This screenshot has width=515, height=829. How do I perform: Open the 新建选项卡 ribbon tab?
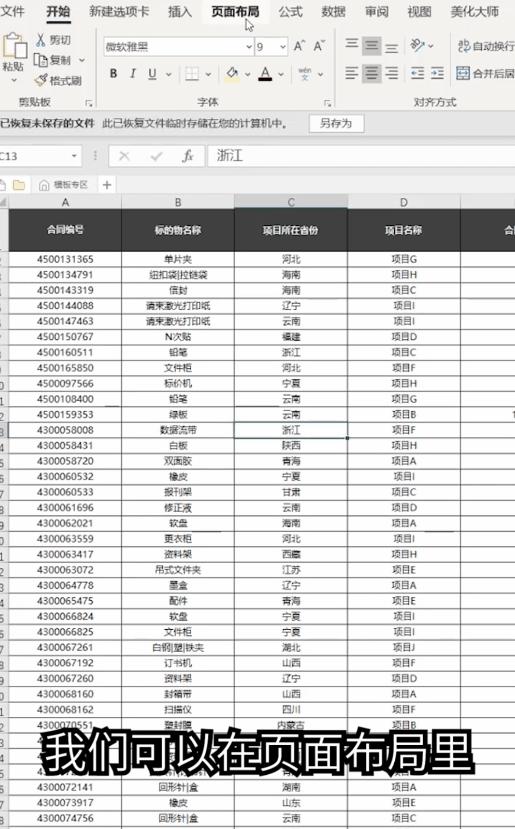[119, 11]
